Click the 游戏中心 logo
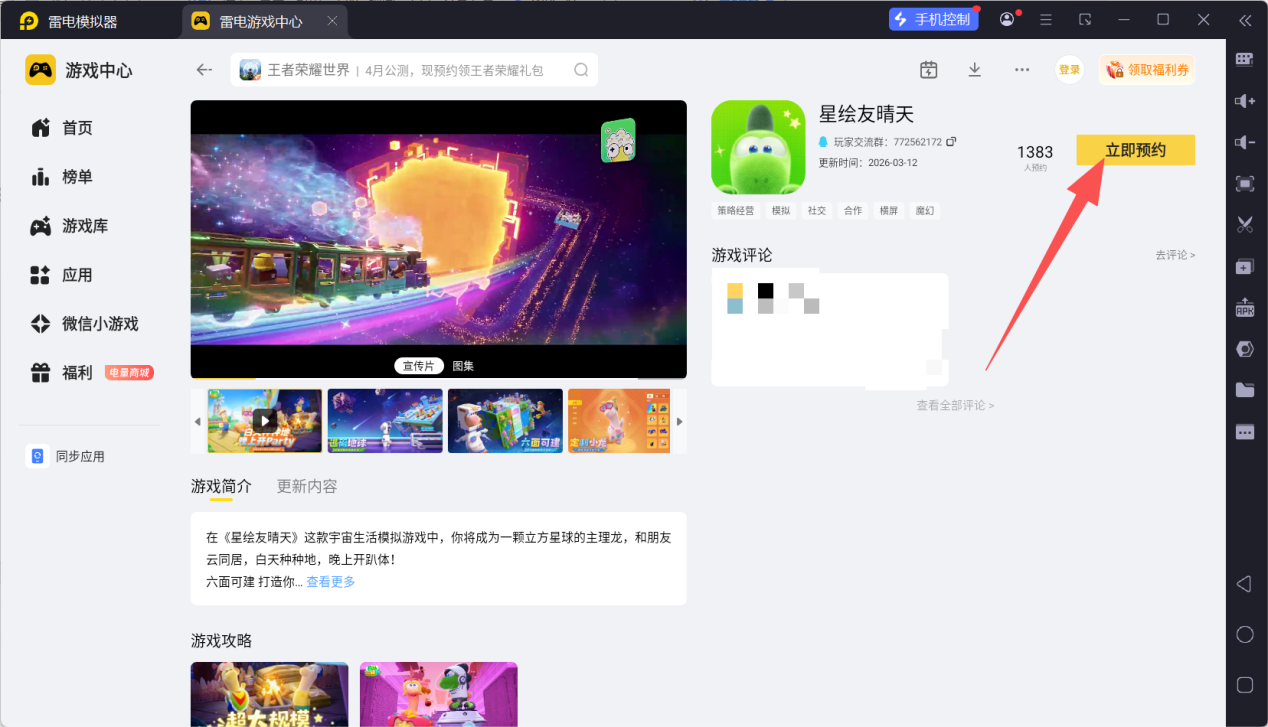 (x=79, y=70)
